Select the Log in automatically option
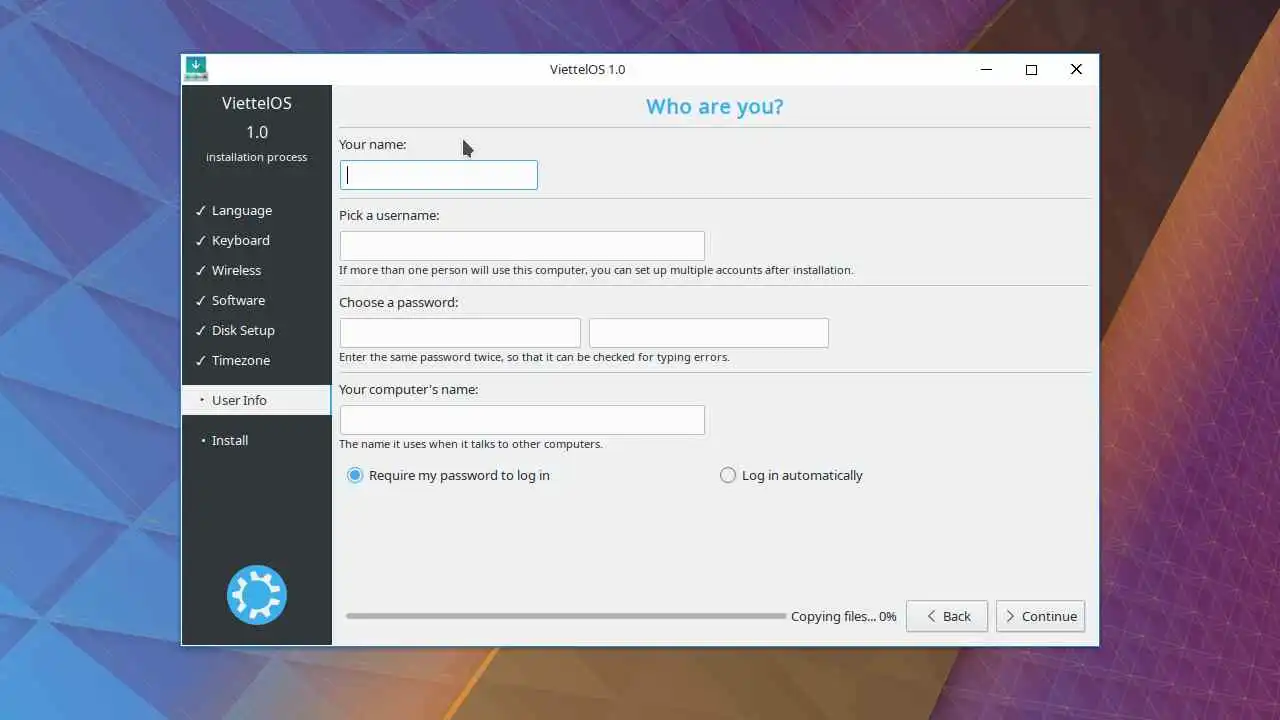The height and width of the screenshot is (720, 1280). tap(791, 475)
